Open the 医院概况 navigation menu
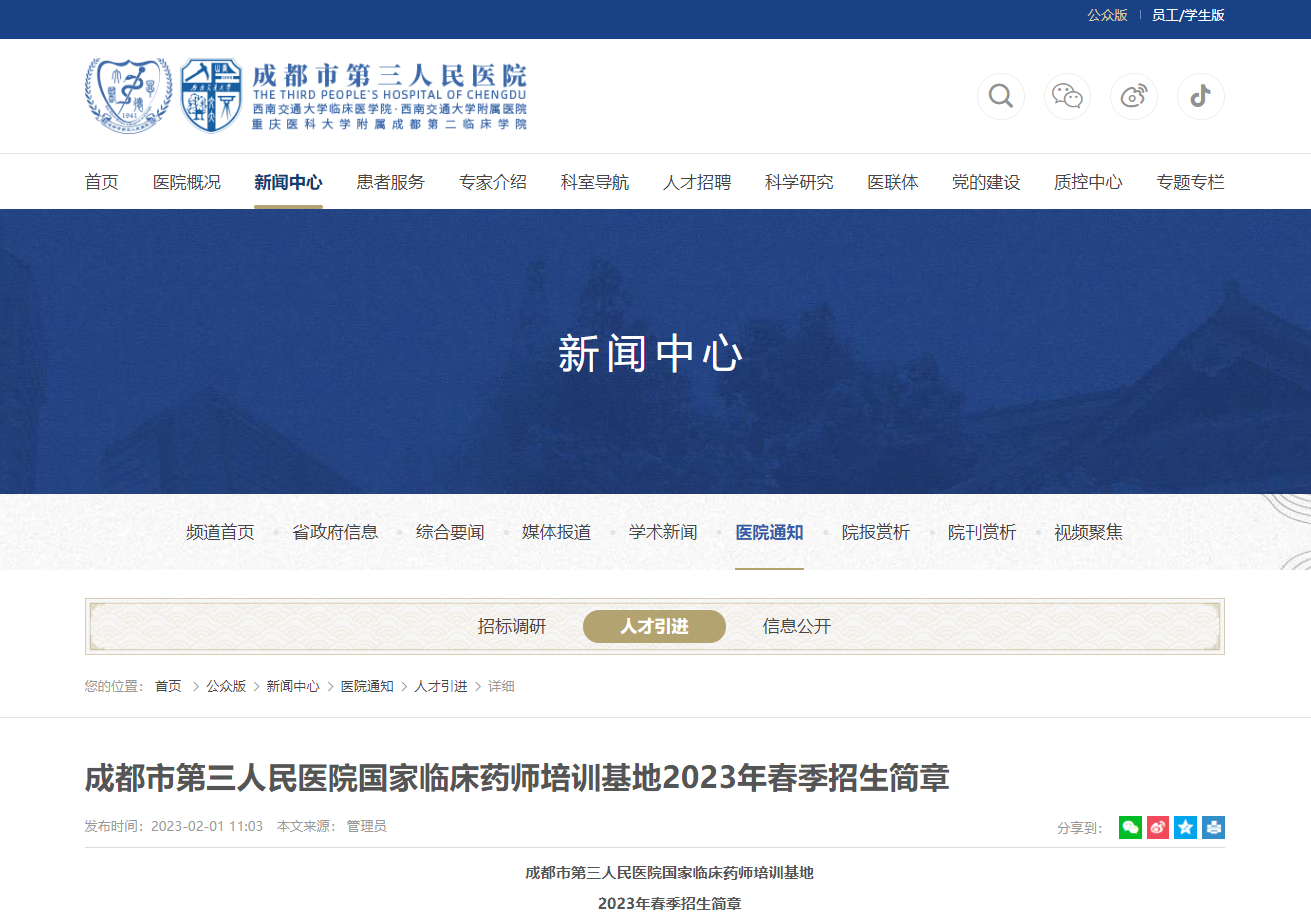This screenshot has width=1311, height=924. point(186,182)
